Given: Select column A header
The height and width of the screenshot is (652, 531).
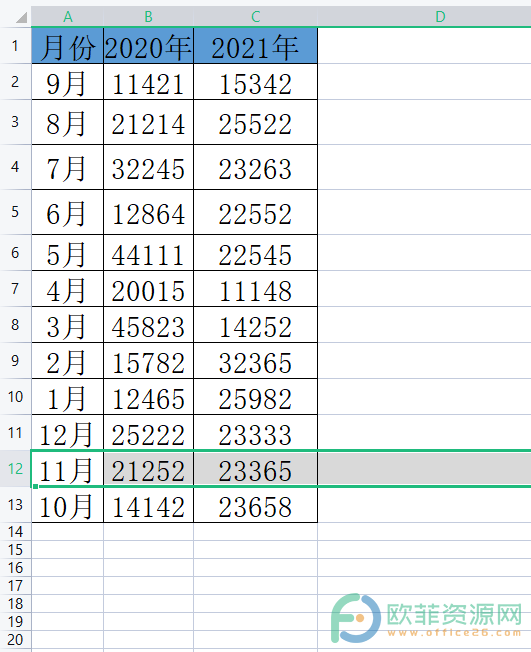Looking at the screenshot, I should 67,17.
